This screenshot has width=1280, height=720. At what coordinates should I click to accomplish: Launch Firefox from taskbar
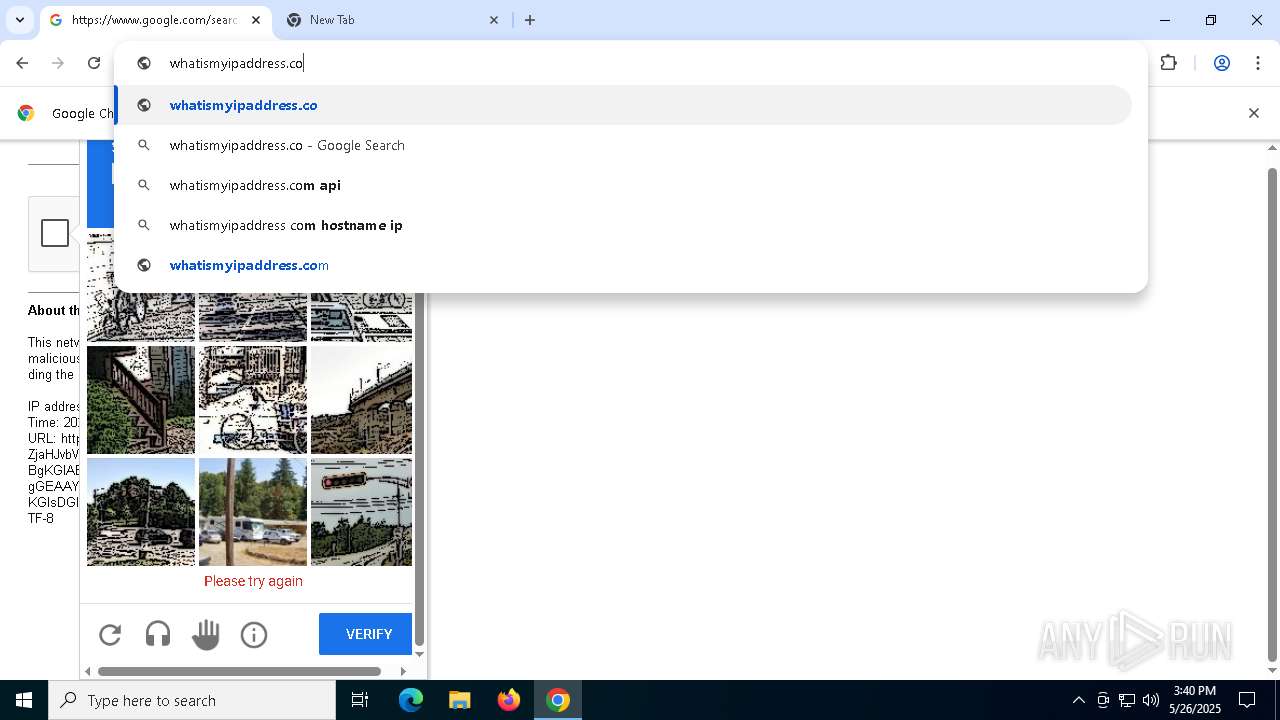(x=509, y=700)
